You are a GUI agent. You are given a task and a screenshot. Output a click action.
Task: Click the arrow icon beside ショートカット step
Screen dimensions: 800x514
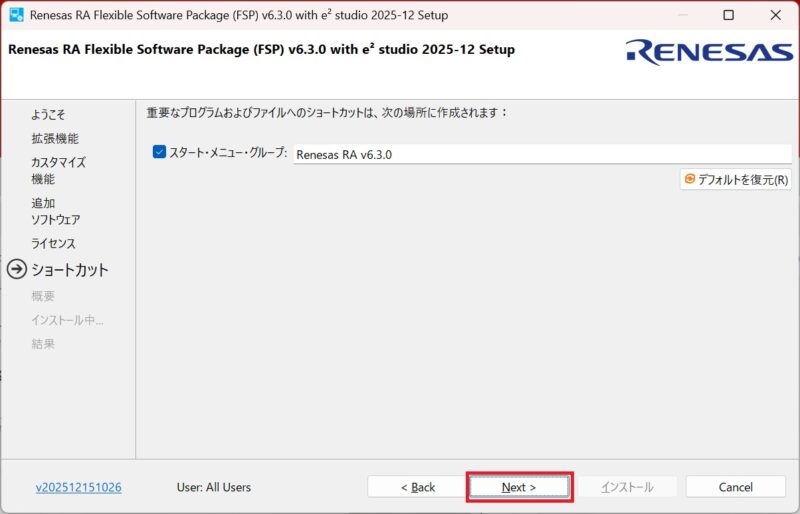(x=17, y=269)
